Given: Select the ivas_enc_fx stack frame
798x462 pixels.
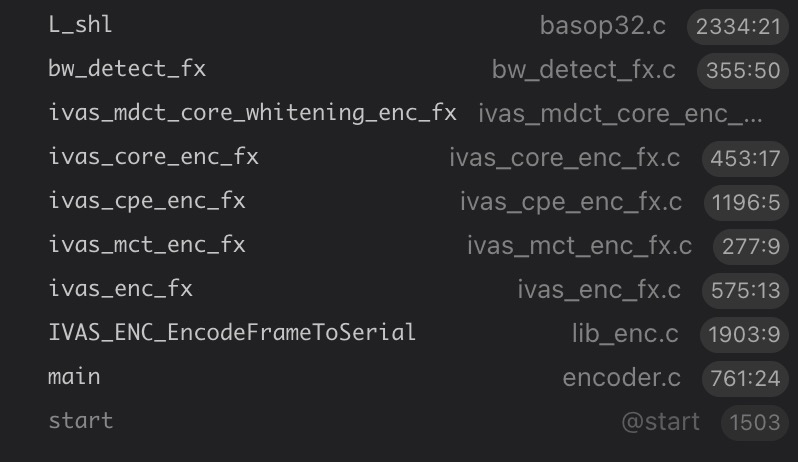Looking at the screenshot, I should [x=120, y=289].
